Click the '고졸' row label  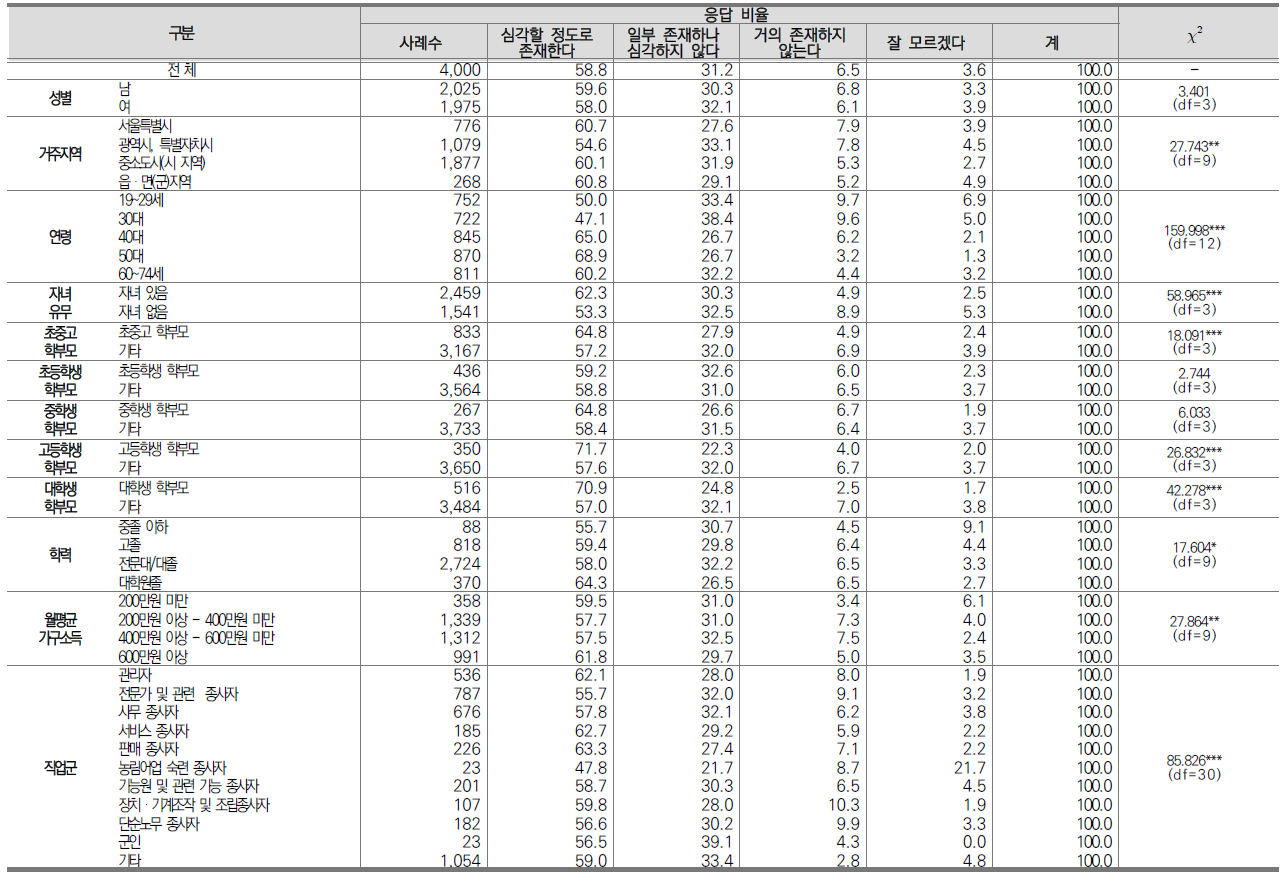[131, 545]
